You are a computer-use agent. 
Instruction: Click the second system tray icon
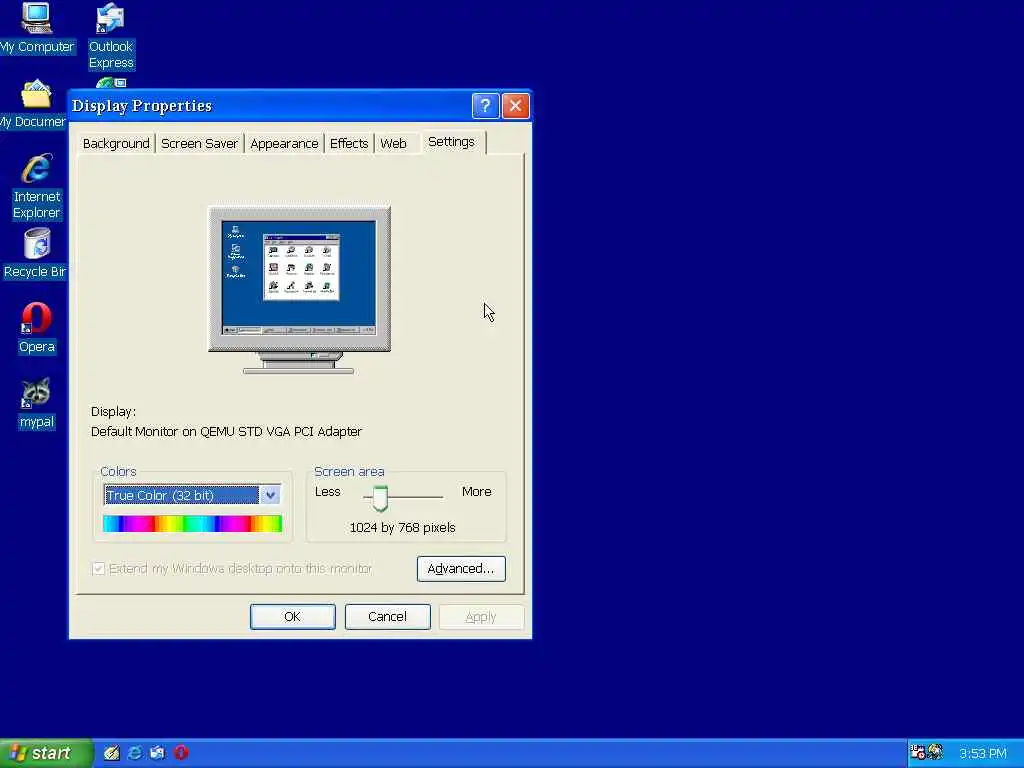pyautogui.click(x=935, y=753)
